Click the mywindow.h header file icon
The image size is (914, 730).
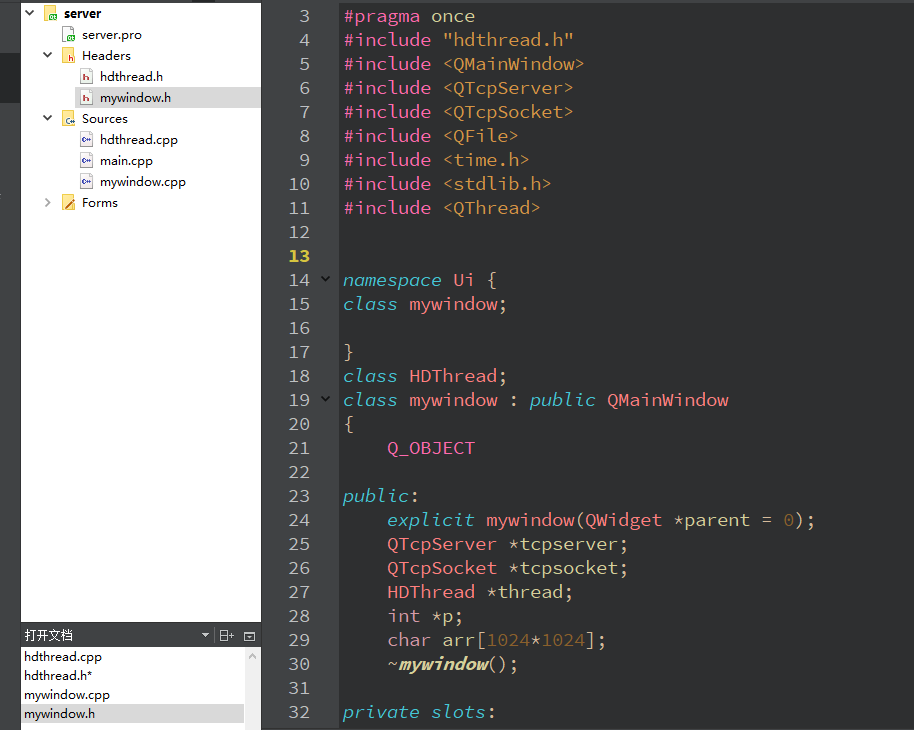[x=86, y=98]
